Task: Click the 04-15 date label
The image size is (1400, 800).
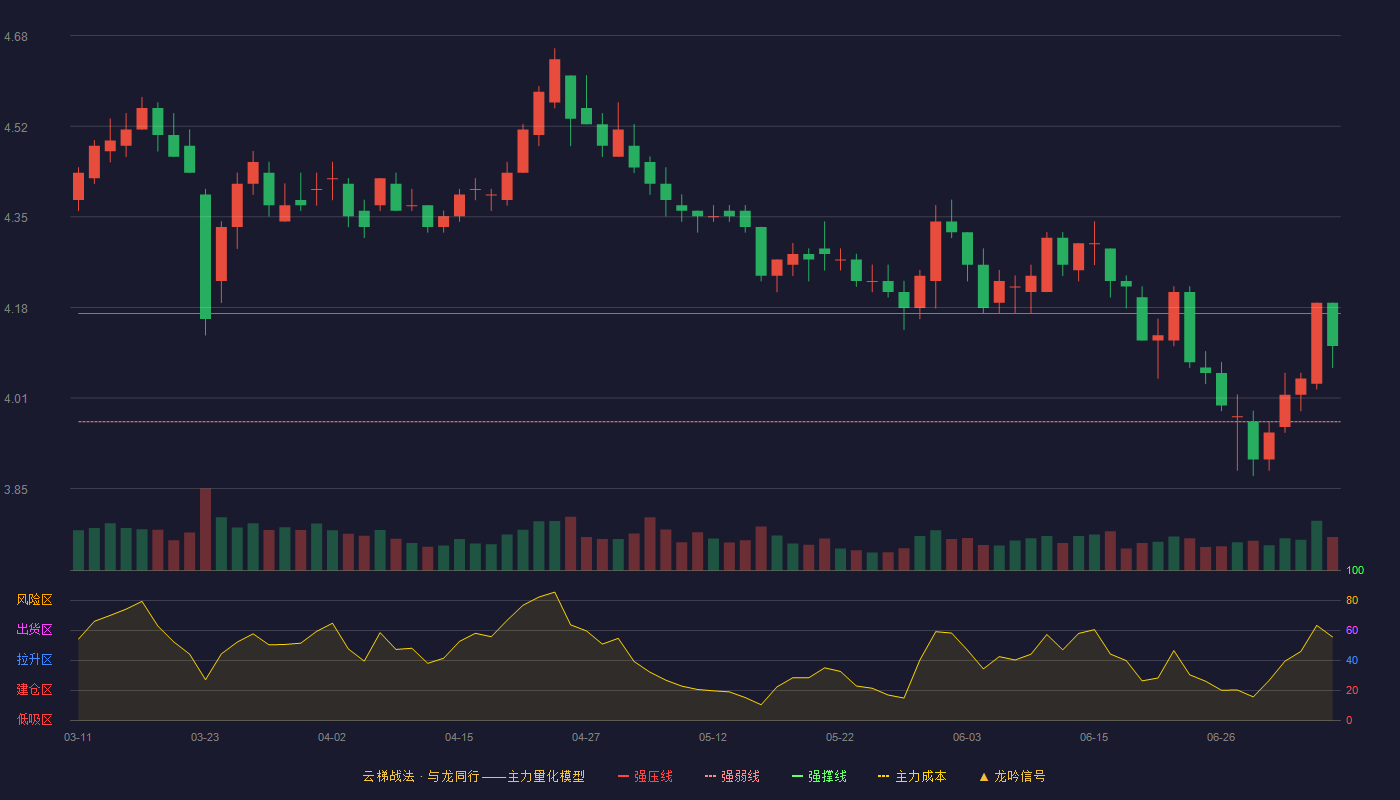Action: click(459, 737)
